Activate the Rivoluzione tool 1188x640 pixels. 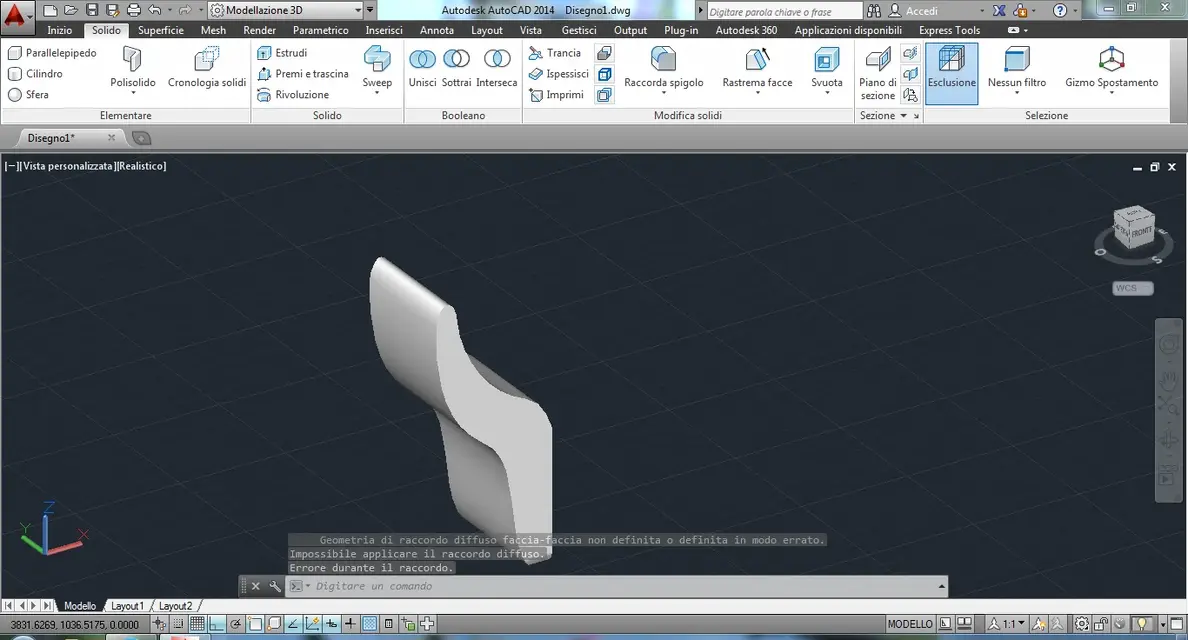[x=293, y=95]
